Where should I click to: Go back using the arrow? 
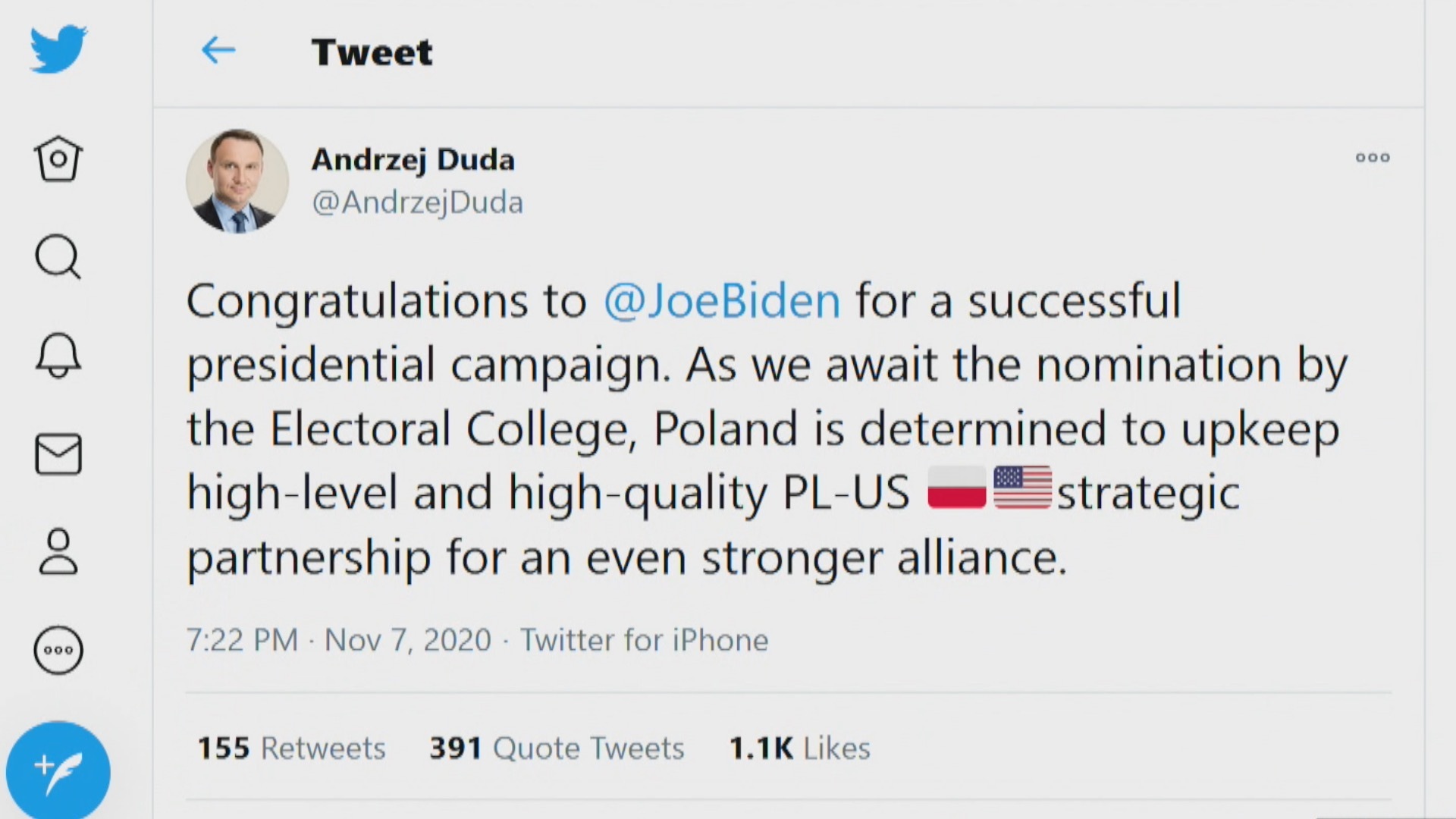point(218,51)
